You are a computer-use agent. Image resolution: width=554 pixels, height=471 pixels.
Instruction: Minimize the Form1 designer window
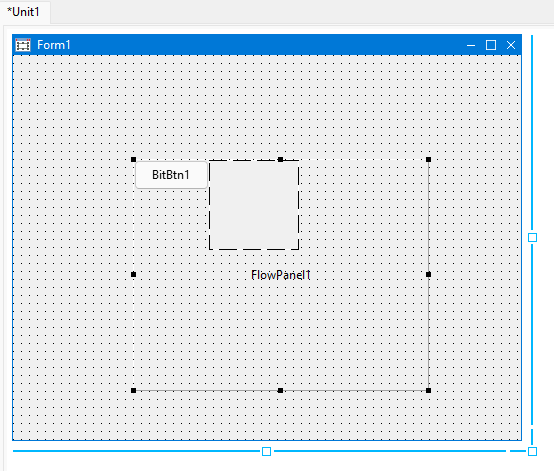[x=471, y=45]
